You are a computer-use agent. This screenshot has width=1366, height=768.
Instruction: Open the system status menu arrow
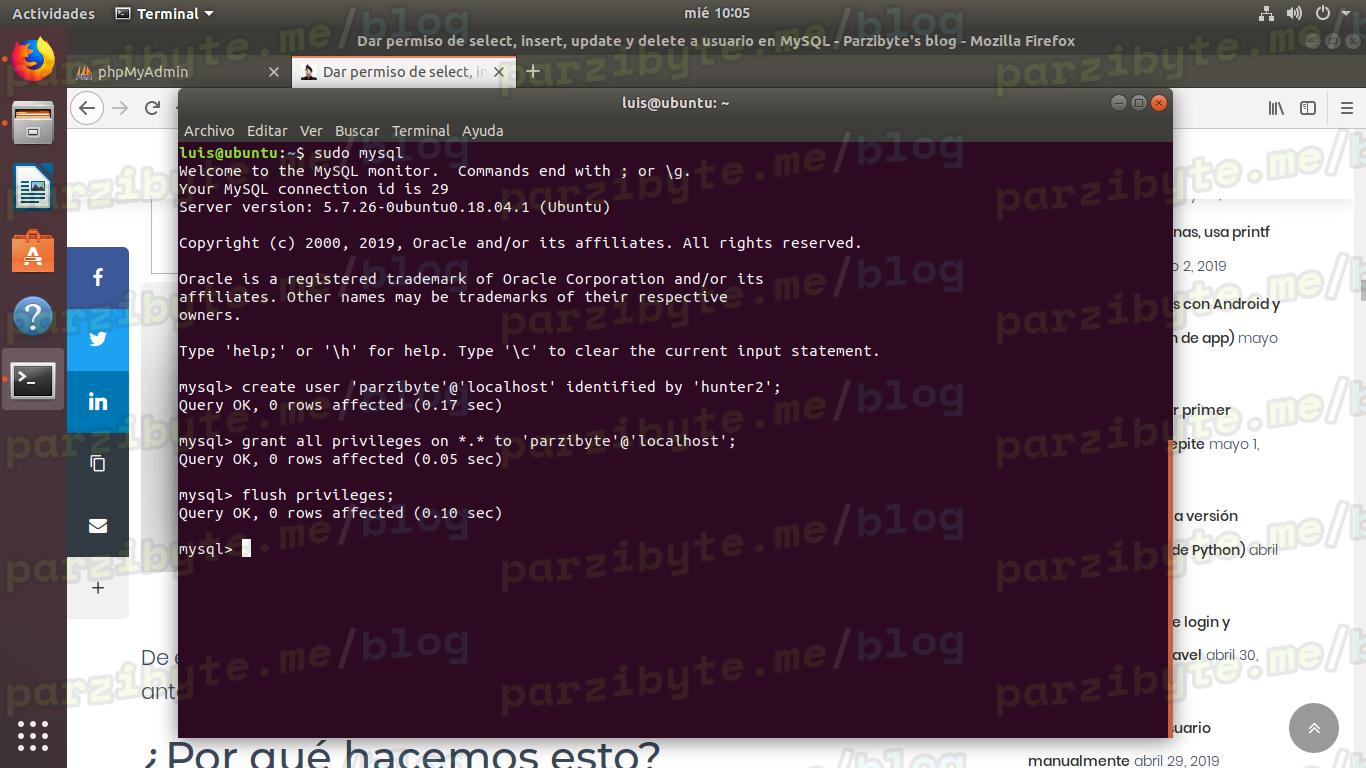pyautogui.click(x=1348, y=13)
